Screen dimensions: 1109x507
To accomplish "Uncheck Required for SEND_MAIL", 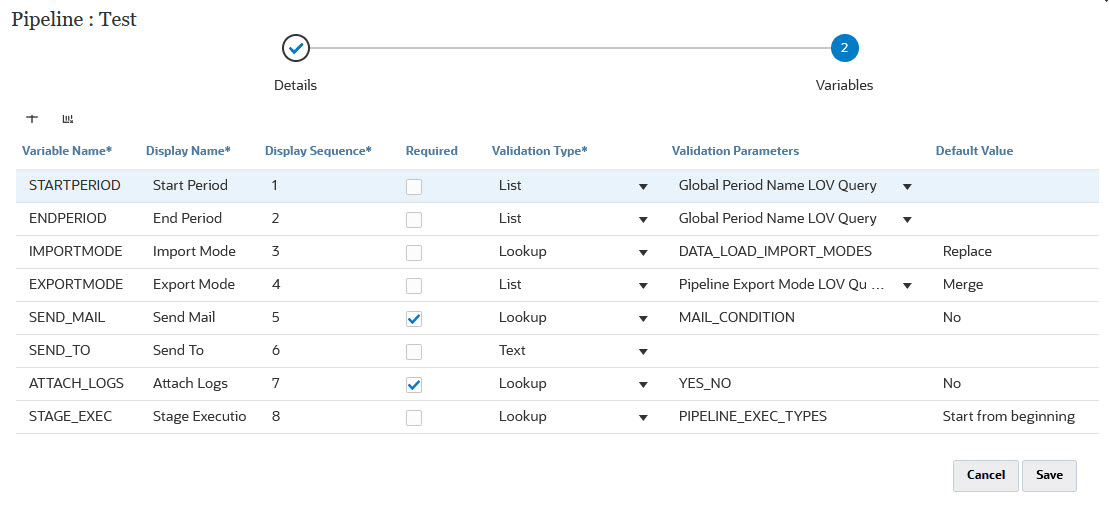I will tap(414, 319).
